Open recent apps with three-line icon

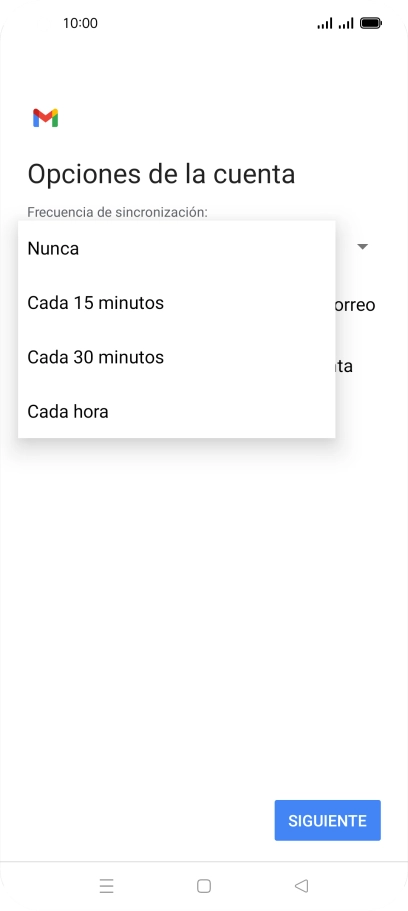(x=106, y=886)
